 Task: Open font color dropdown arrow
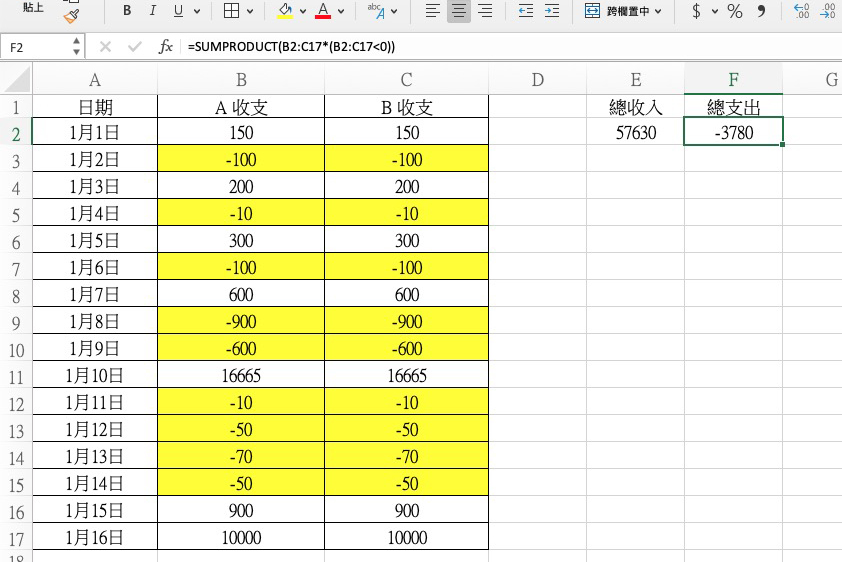[341, 11]
